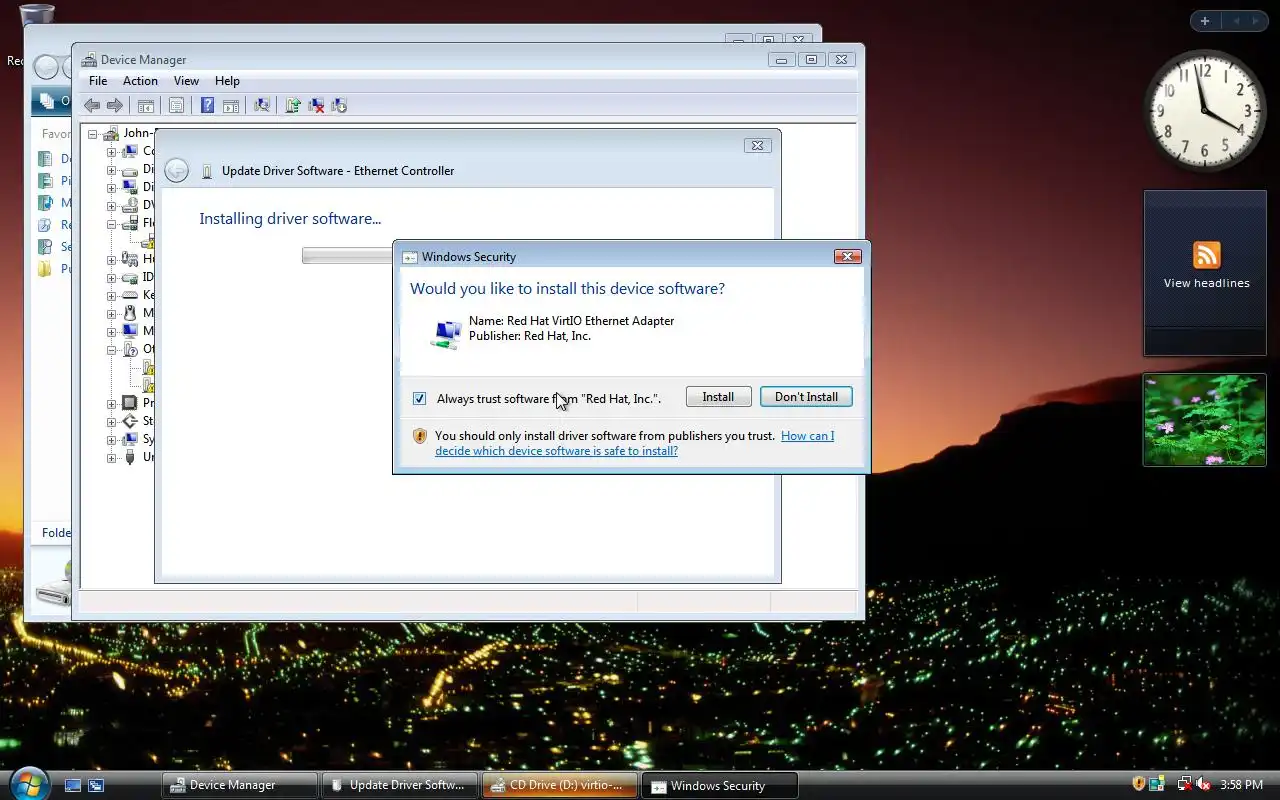Click the Forward arrow in Device Manager toolbar
Screen dimensions: 1280x800
click(115, 105)
